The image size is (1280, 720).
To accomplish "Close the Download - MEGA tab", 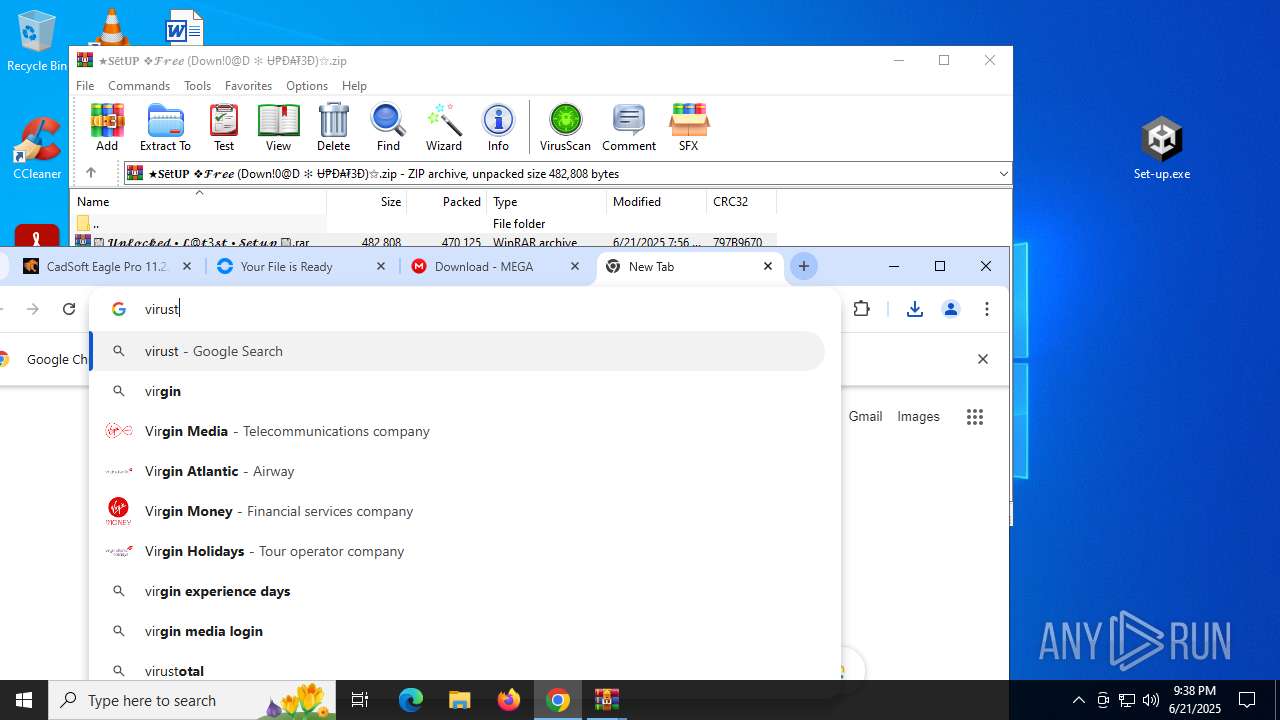I will [574, 266].
